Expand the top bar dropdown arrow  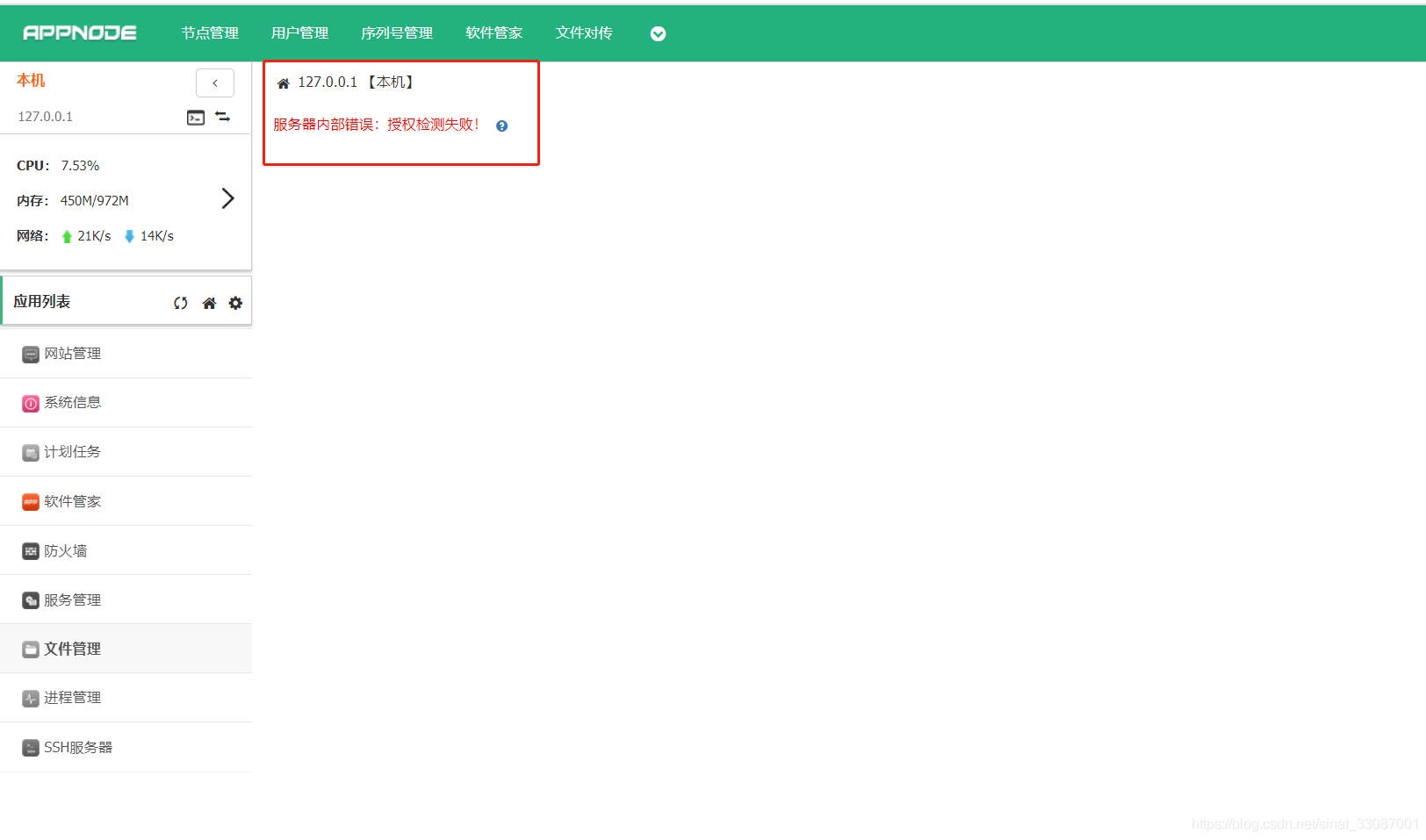point(658,34)
